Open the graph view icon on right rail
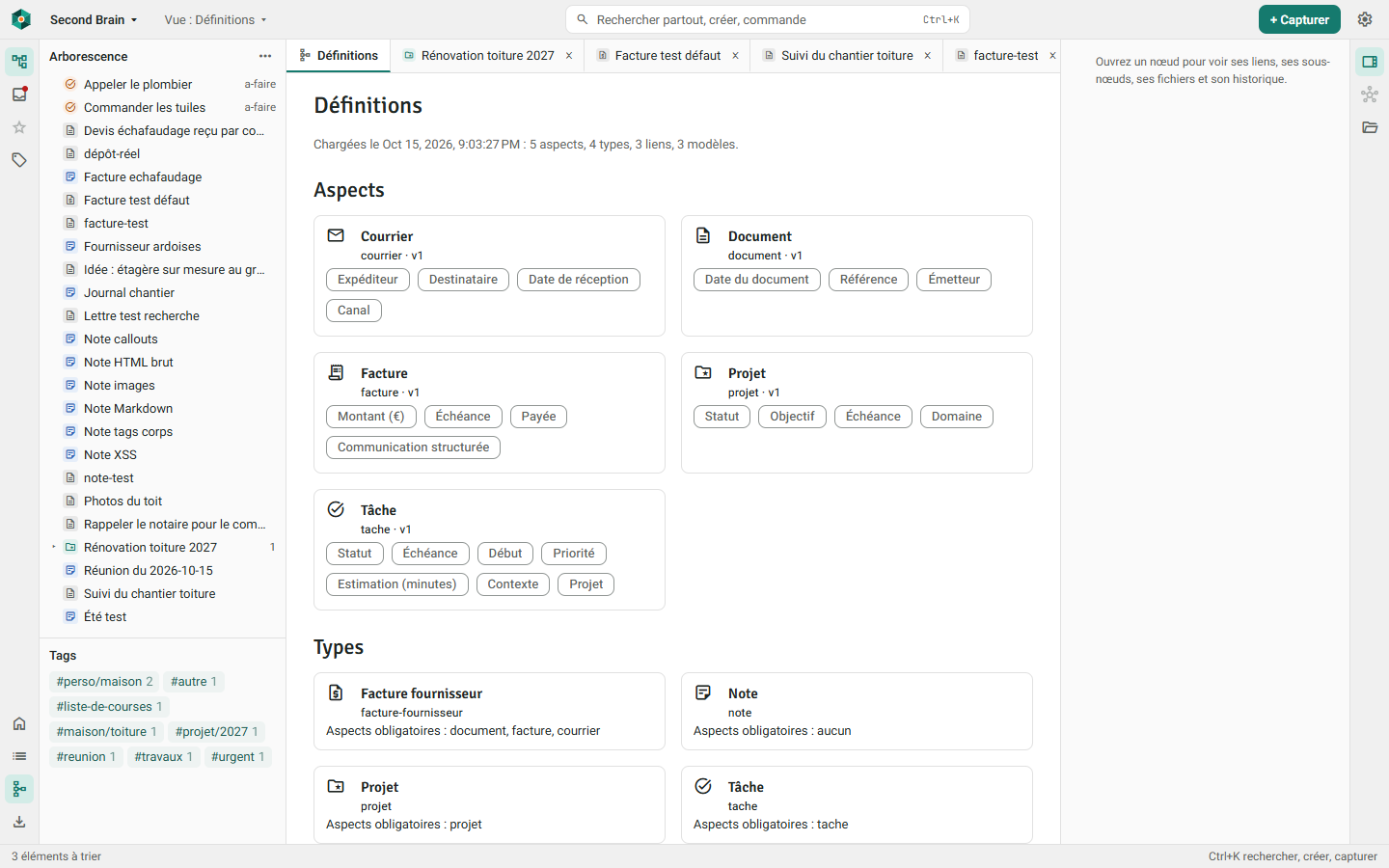The height and width of the screenshot is (868, 1389). [1370, 95]
